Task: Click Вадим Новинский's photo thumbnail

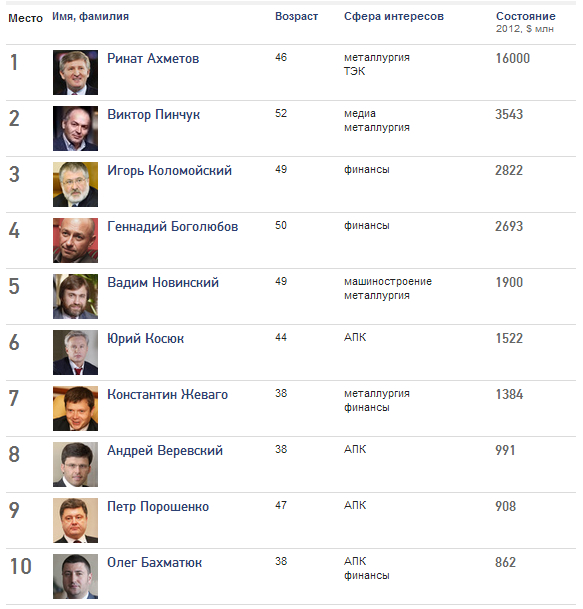Action: (75, 296)
